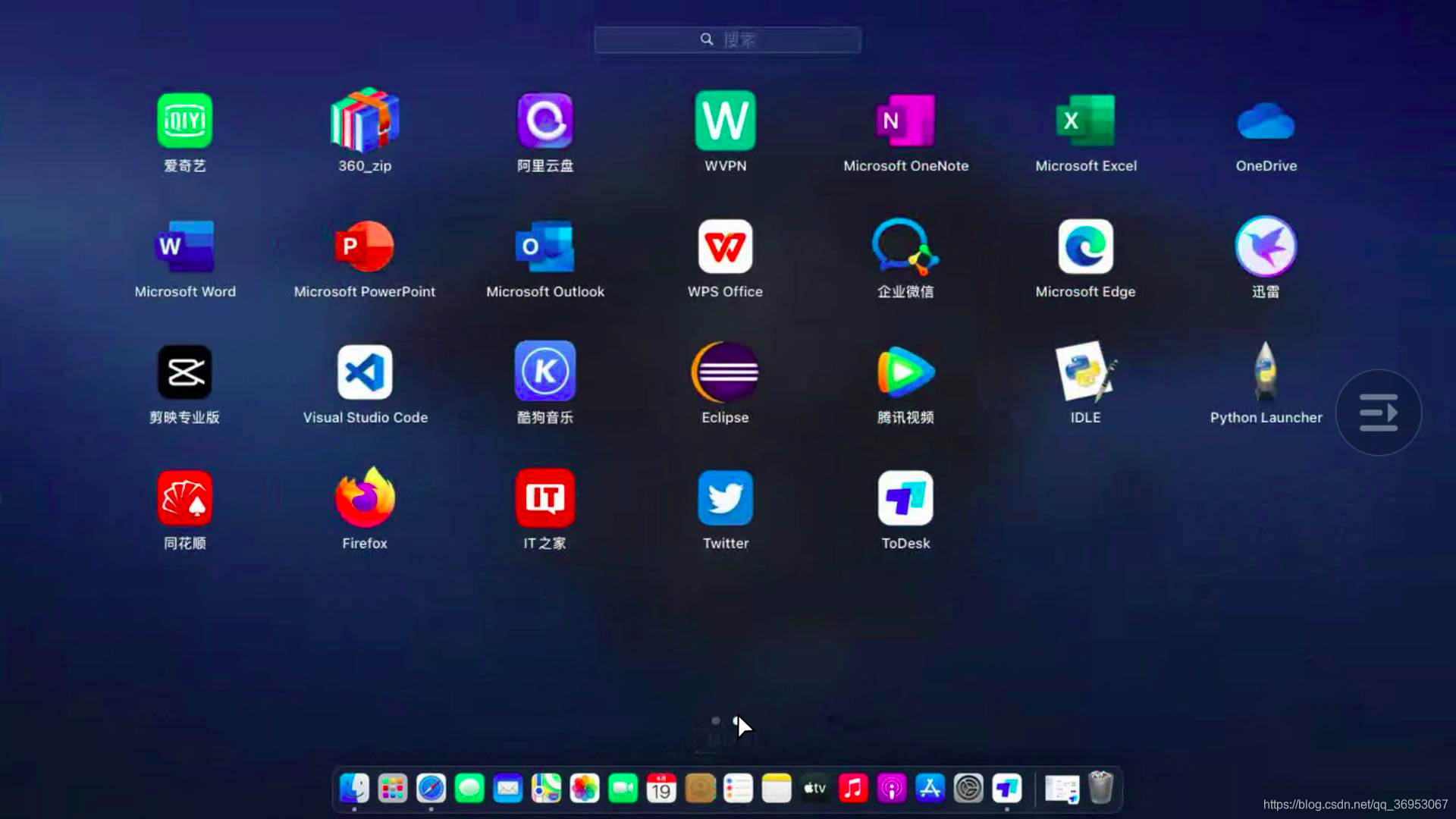Open Microsoft Excel
Screen dimensions: 1456x819
pyautogui.click(x=1086, y=121)
